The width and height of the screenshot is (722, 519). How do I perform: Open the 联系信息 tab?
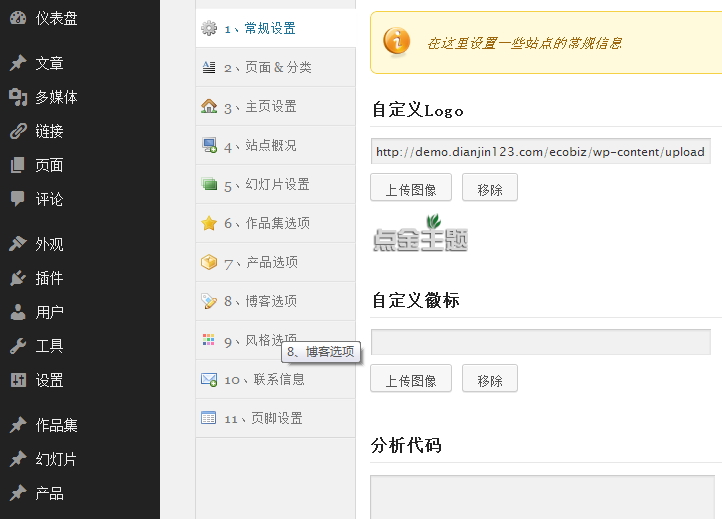click(x=276, y=379)
